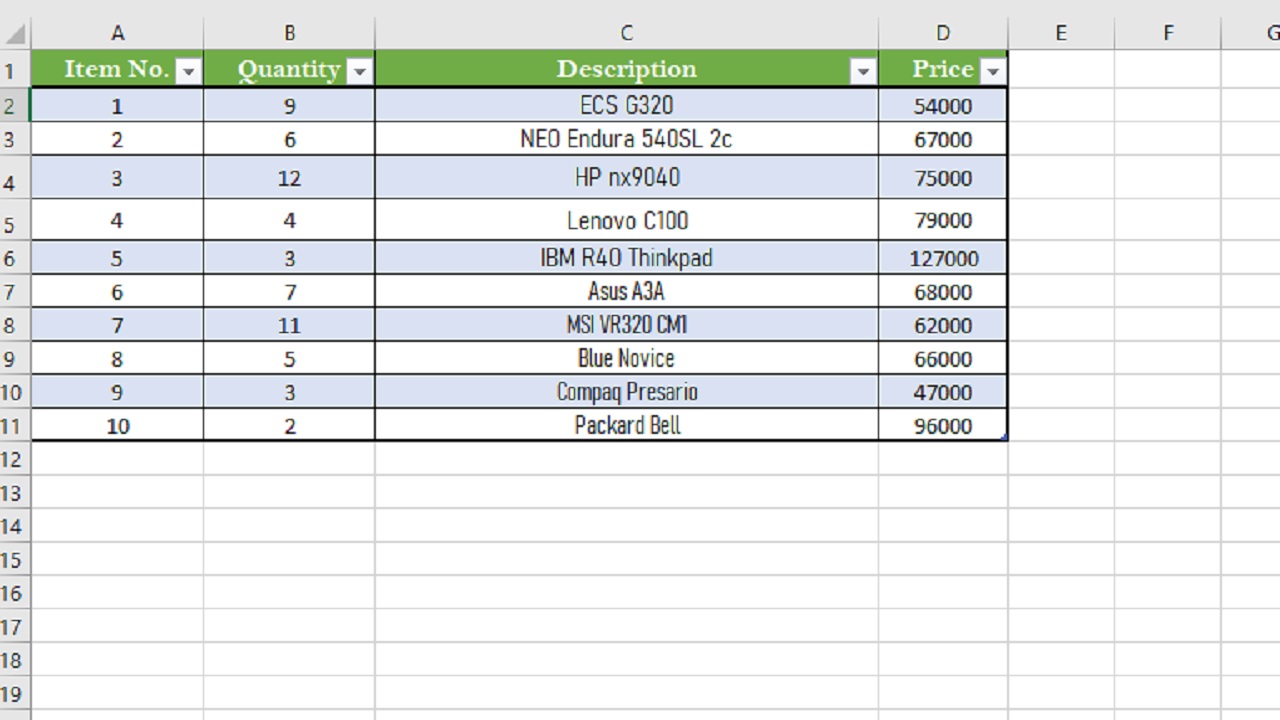Select the Item No. cell in the Compaq Presario row
This screenshot has height=720, width=1280.
pos(117,392)
